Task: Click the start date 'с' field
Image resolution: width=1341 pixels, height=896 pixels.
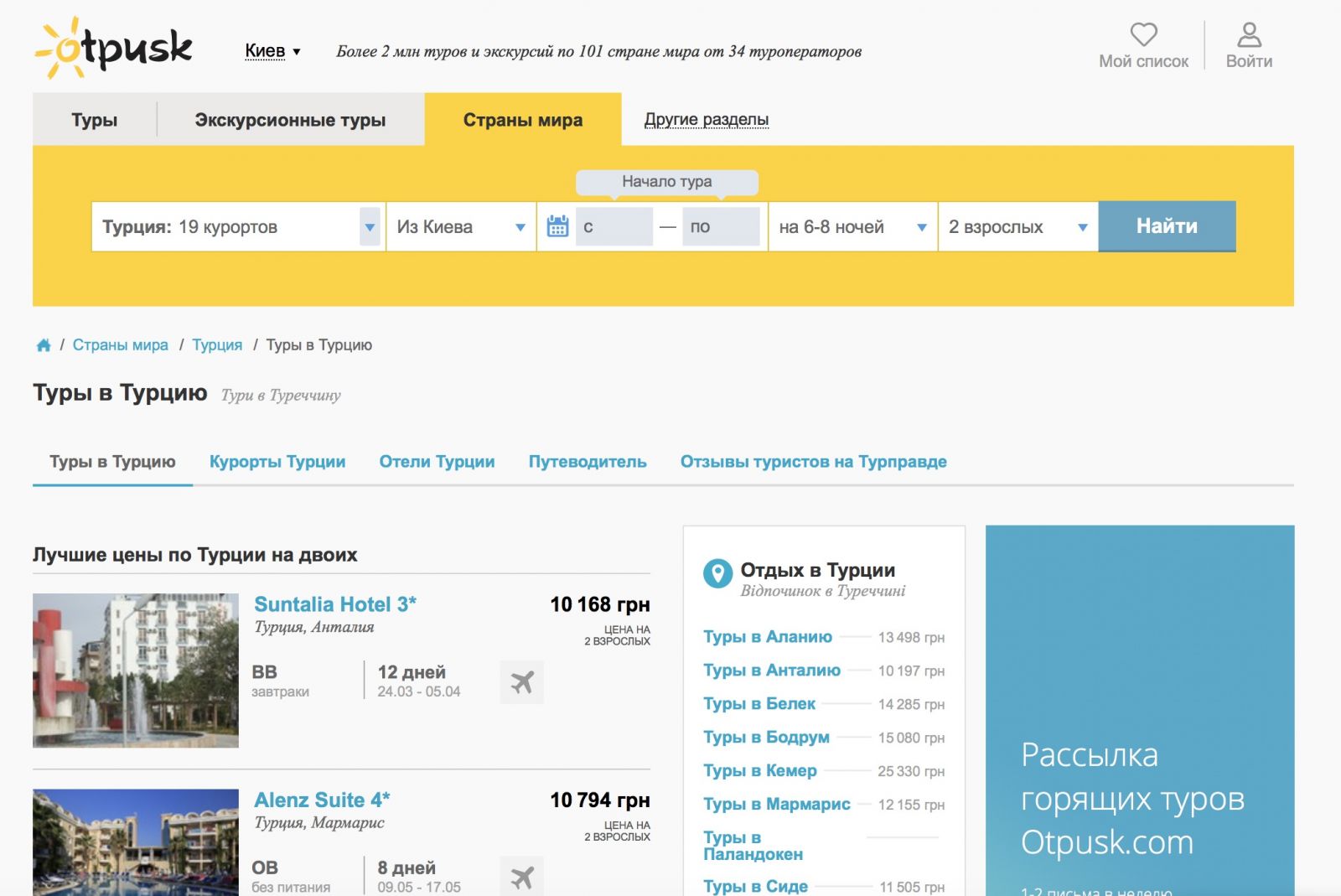Action: click(614, 227)
